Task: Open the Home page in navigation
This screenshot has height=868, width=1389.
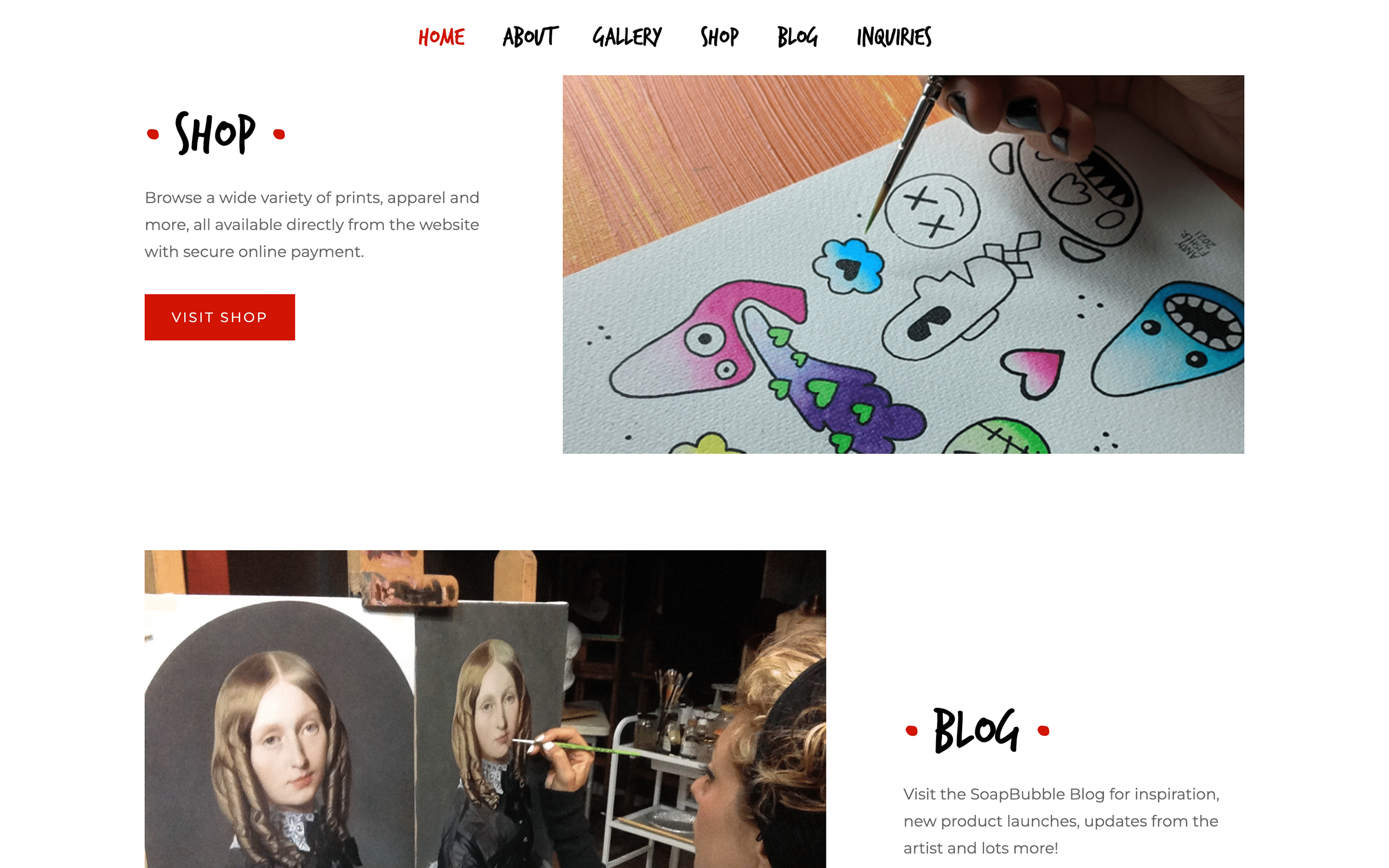Action: click(x=441, y=37)
